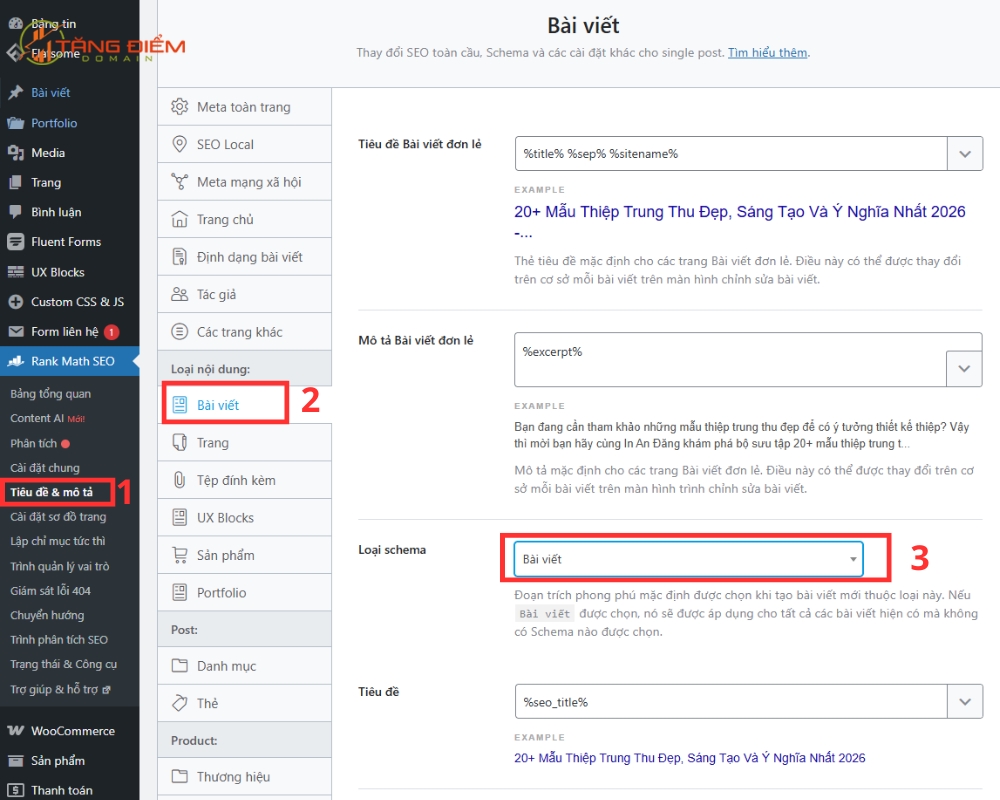
Task: Open Content AI submenu item
Action: [47, 419]
